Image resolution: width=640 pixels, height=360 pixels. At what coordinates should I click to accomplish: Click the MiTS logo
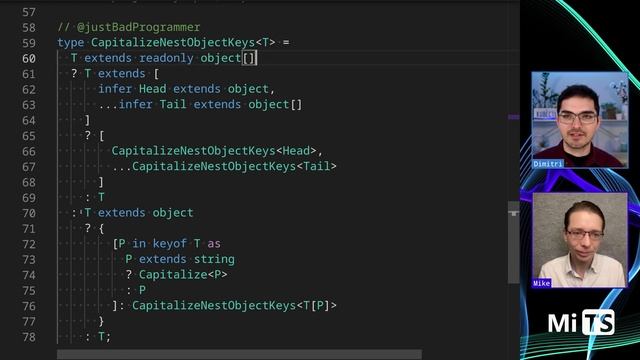tap(581, 322)
